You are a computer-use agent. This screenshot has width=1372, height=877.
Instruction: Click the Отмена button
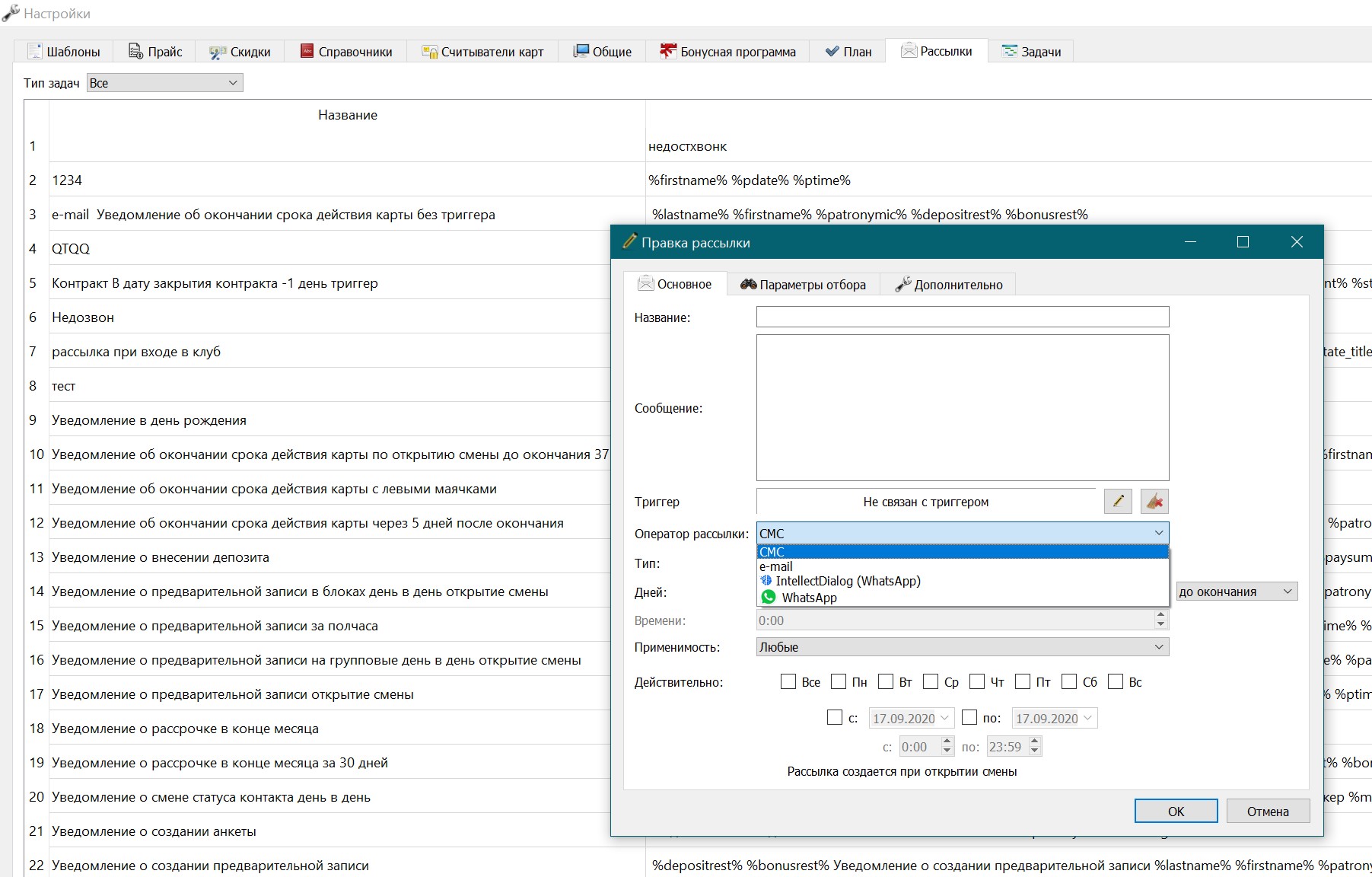pyautogui.click(x=1268, y=811)
